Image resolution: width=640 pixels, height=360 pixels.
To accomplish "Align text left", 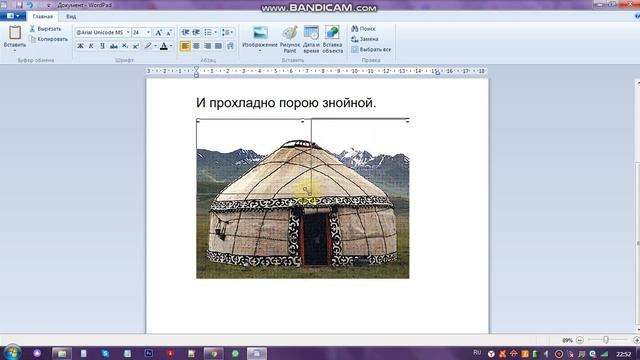I will pyautogui.click(x=185, y=46).
